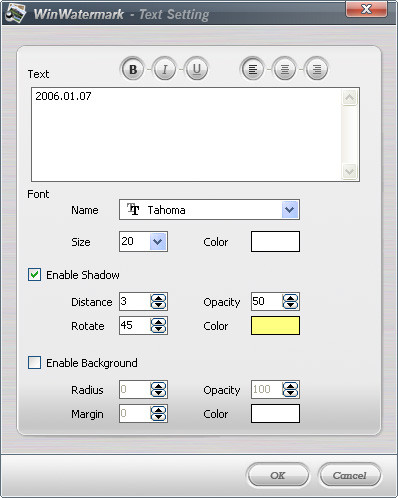Image resolution: width=398 pixels, height=498 pixels.
Task: Increase shadow Opacity with up arrow
Action: point(290,298)
